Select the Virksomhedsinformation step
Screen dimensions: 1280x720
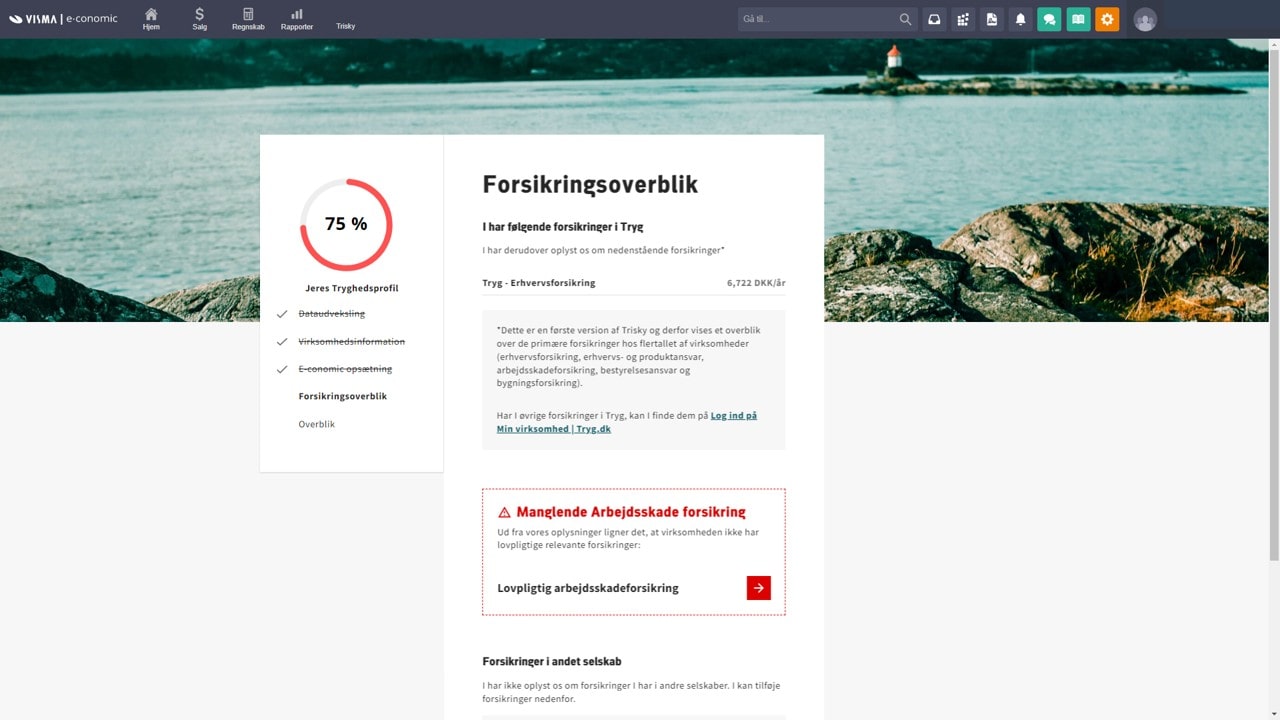point(352,342)
